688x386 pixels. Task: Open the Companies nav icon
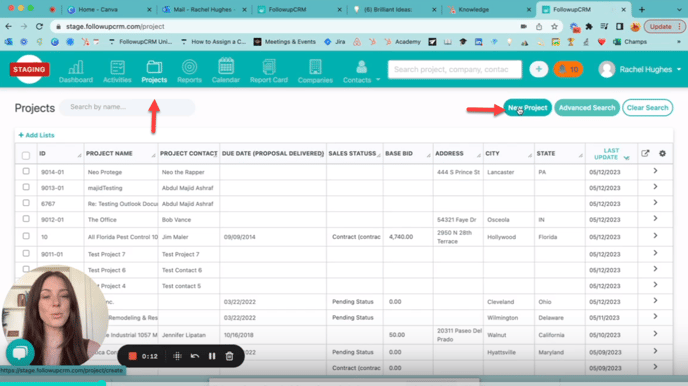point(315,71)
